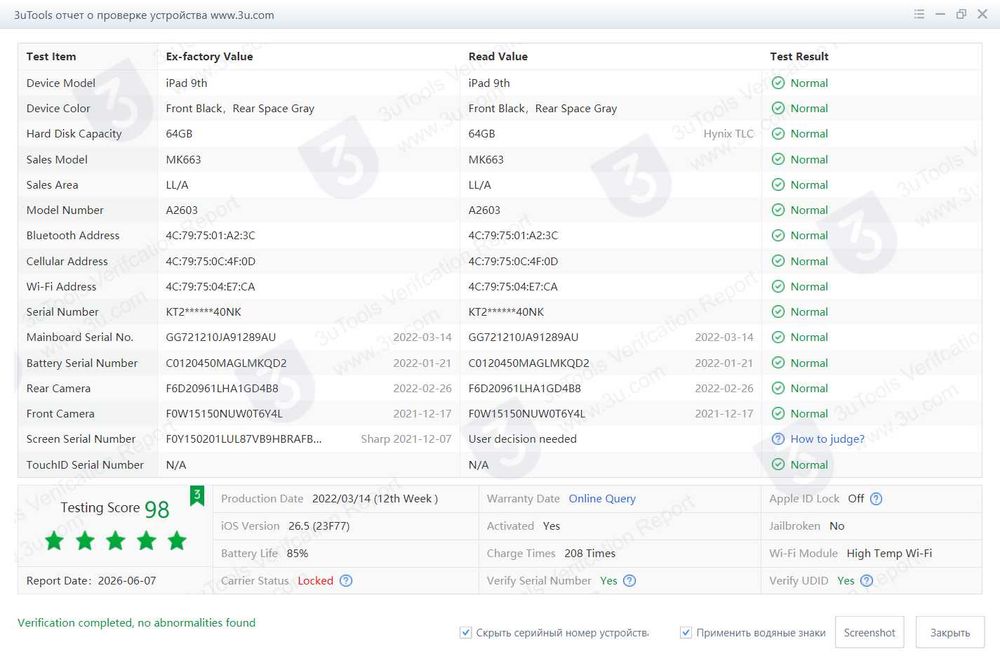
Task: Click Bluetooth Address Normal check icon
Action: [x=778, y=235]
